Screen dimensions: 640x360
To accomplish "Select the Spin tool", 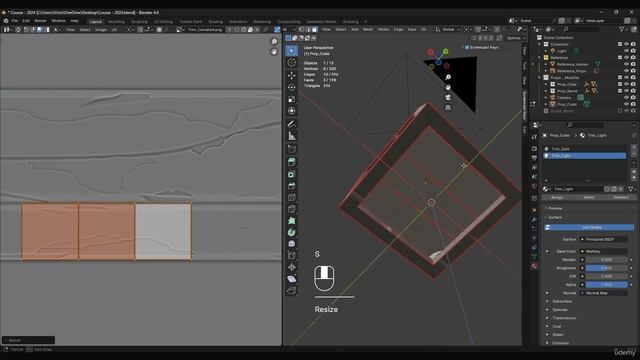I will [291, 232].
